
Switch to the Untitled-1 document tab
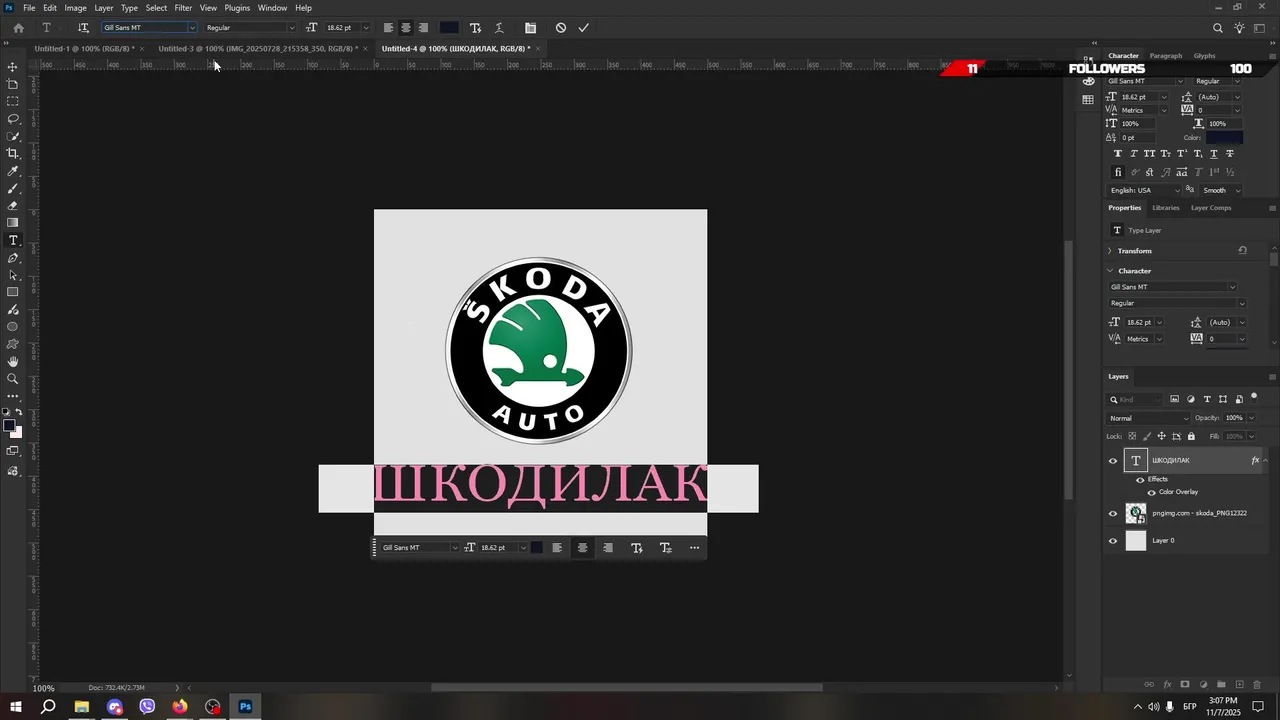click(x=84, y=49)
